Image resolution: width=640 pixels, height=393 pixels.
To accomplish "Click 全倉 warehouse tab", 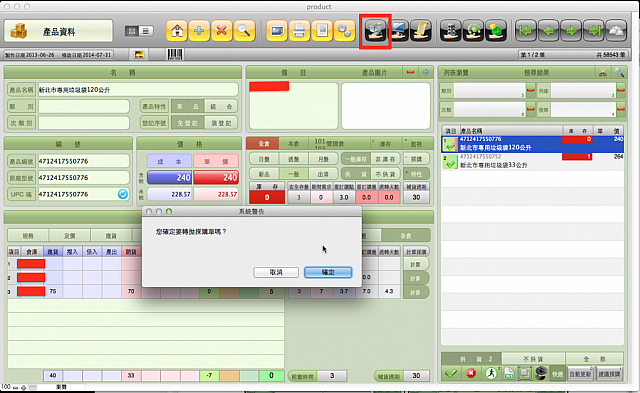I will point(264,144).
